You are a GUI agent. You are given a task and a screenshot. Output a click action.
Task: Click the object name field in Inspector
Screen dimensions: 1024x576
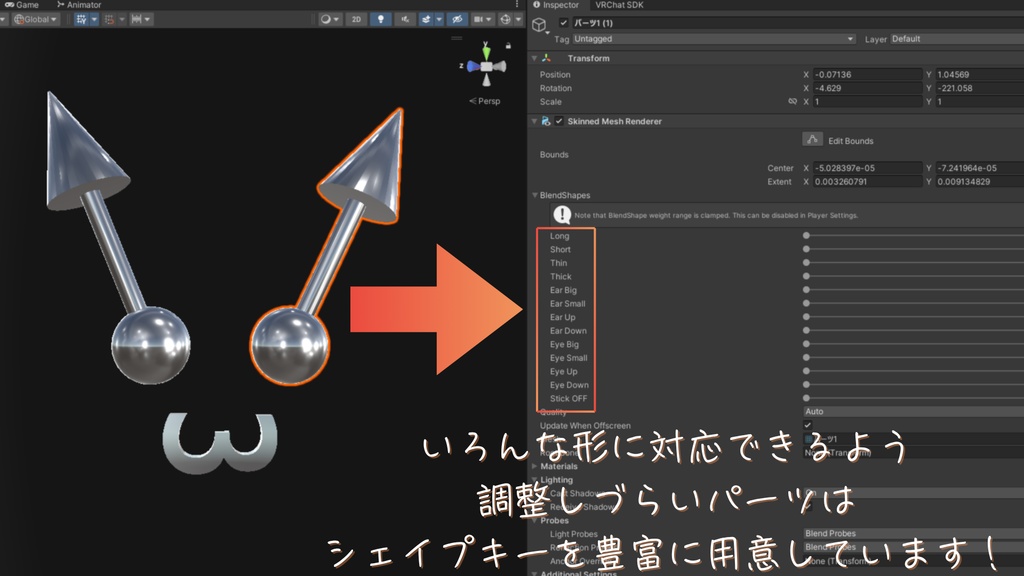[x=797, y=23]
